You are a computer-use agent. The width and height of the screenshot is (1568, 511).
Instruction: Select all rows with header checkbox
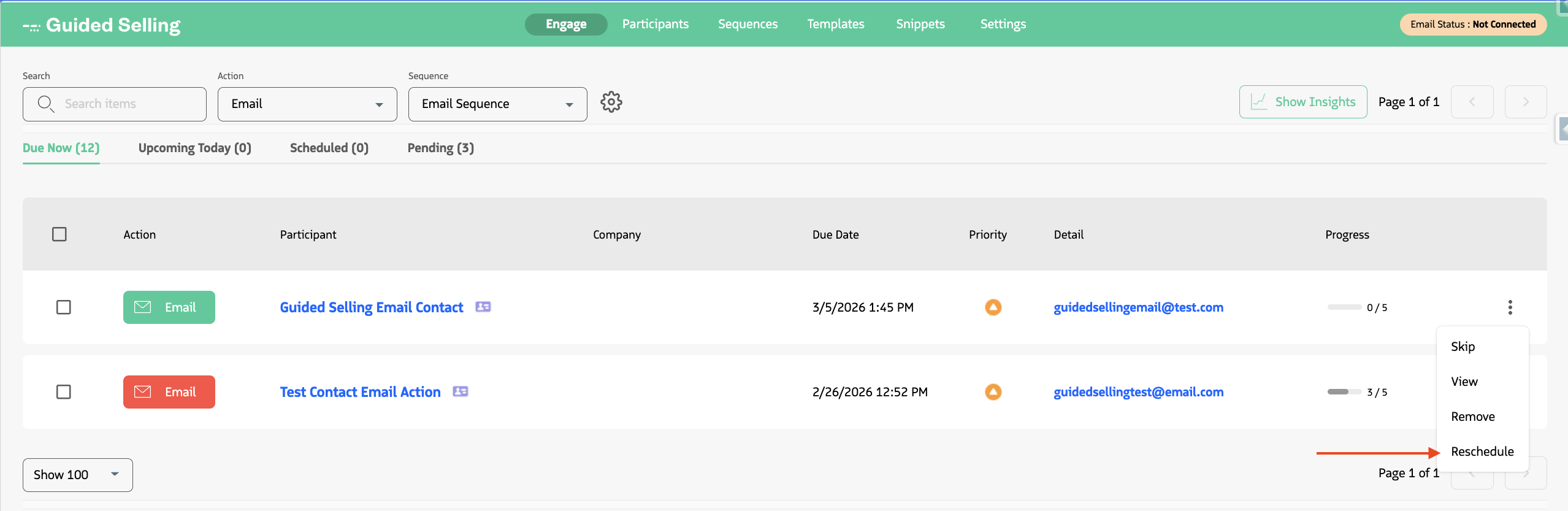coord(59,234)
